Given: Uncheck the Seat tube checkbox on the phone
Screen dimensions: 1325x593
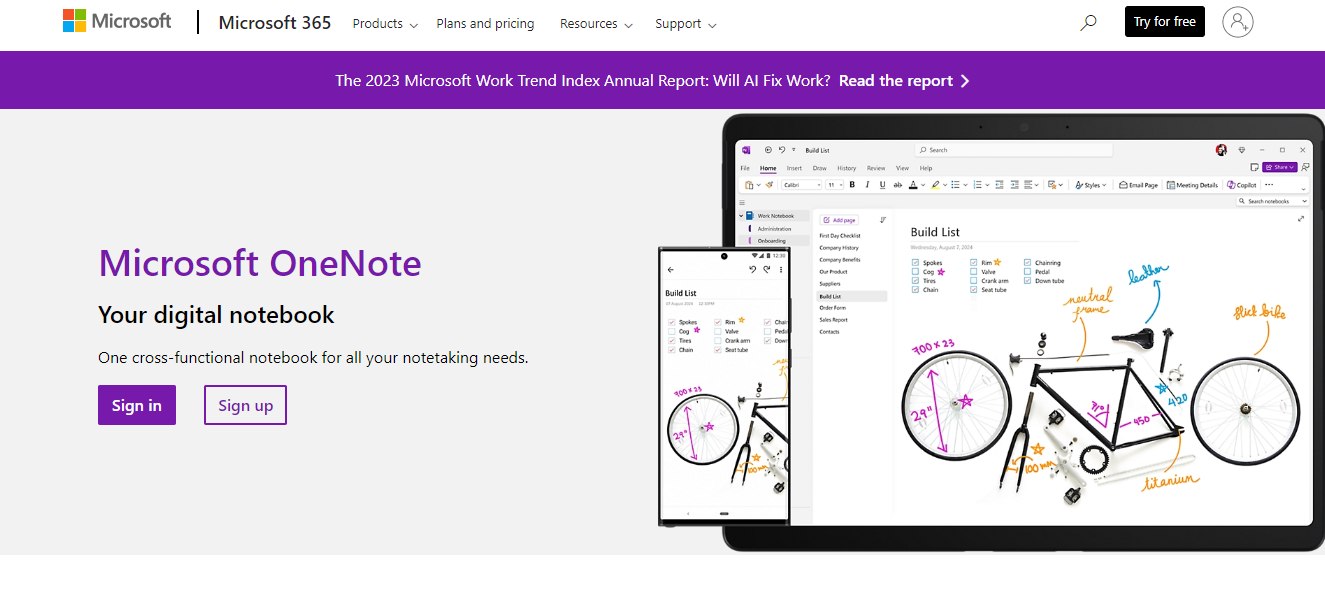Looking at the screenshot, I should tap(718, 350).
